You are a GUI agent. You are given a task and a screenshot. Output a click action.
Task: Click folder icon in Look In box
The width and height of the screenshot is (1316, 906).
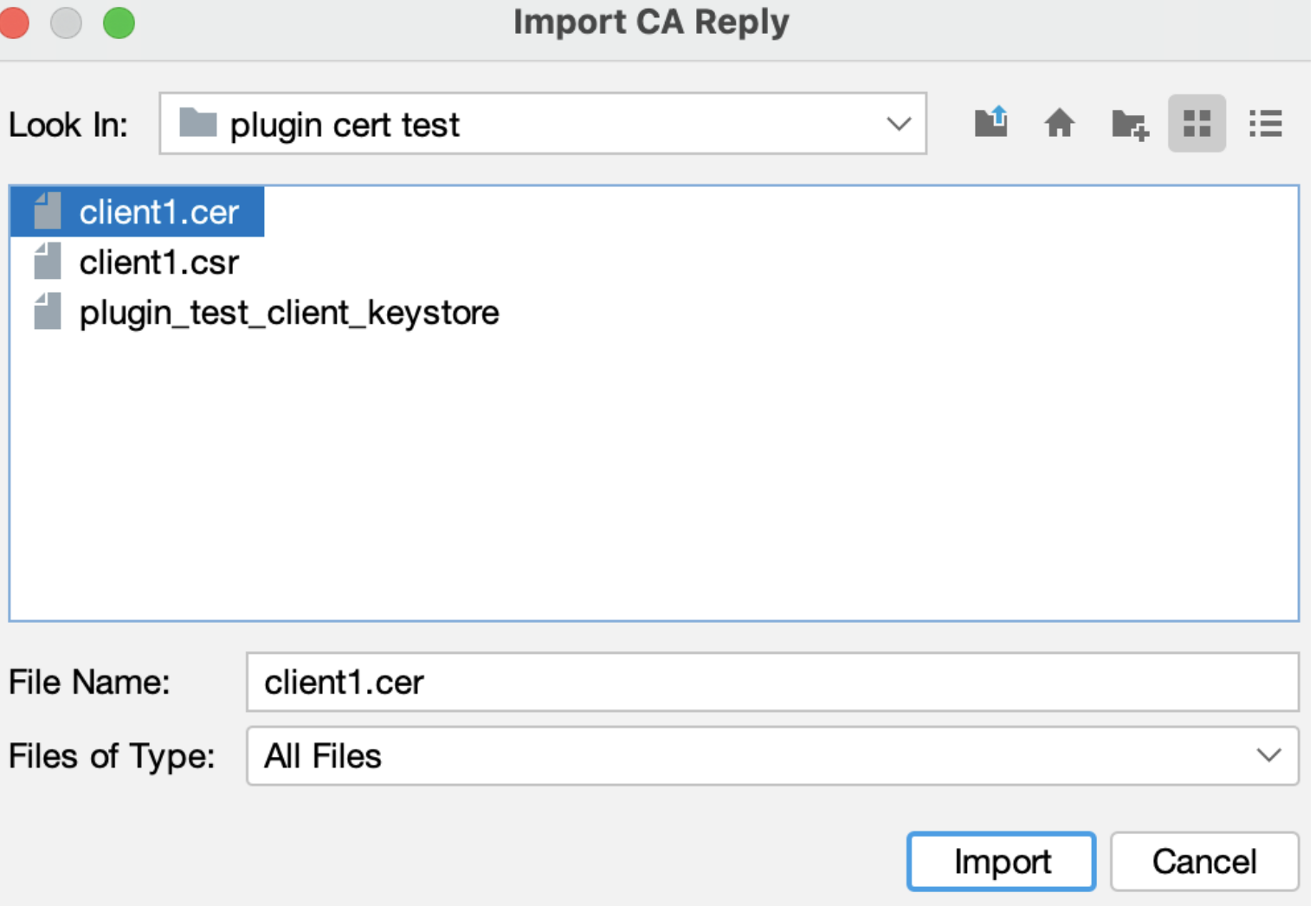point(197,123)
